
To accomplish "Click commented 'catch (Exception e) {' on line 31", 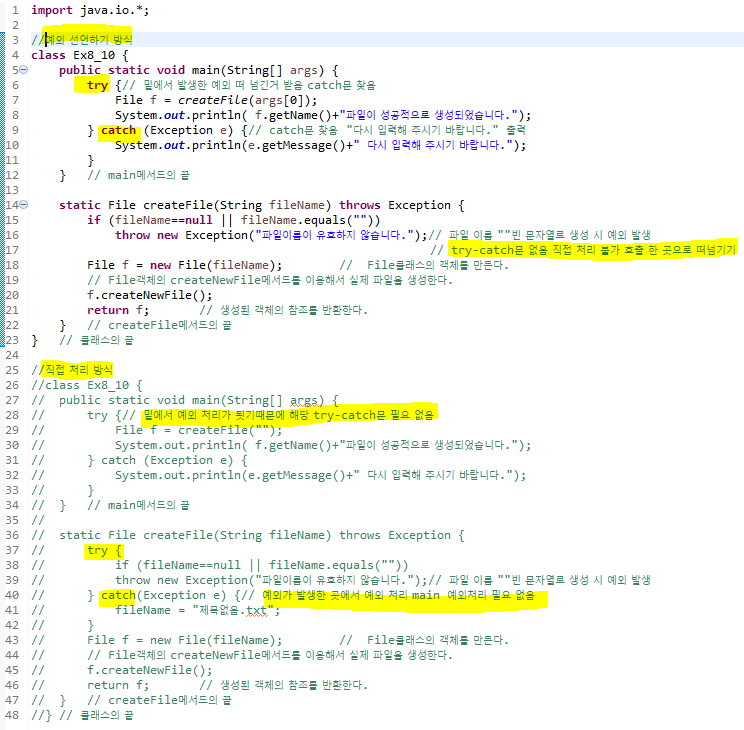I will pos(175,460).
